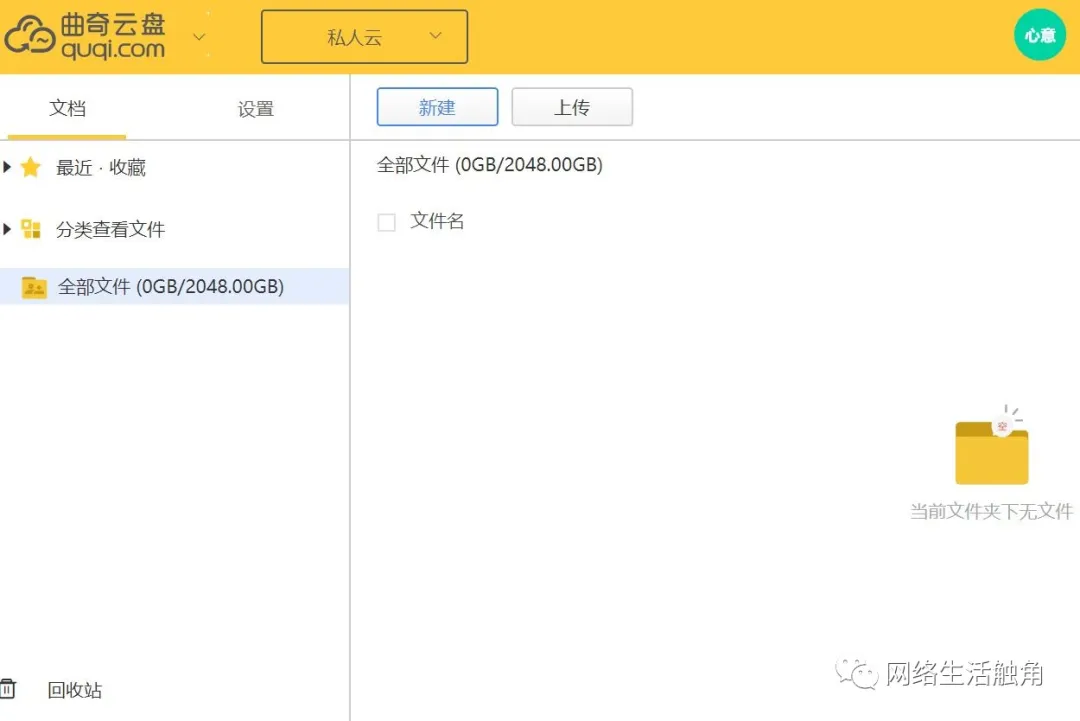Click the yellow folder icon beside 全部文件

pos(35,286)
